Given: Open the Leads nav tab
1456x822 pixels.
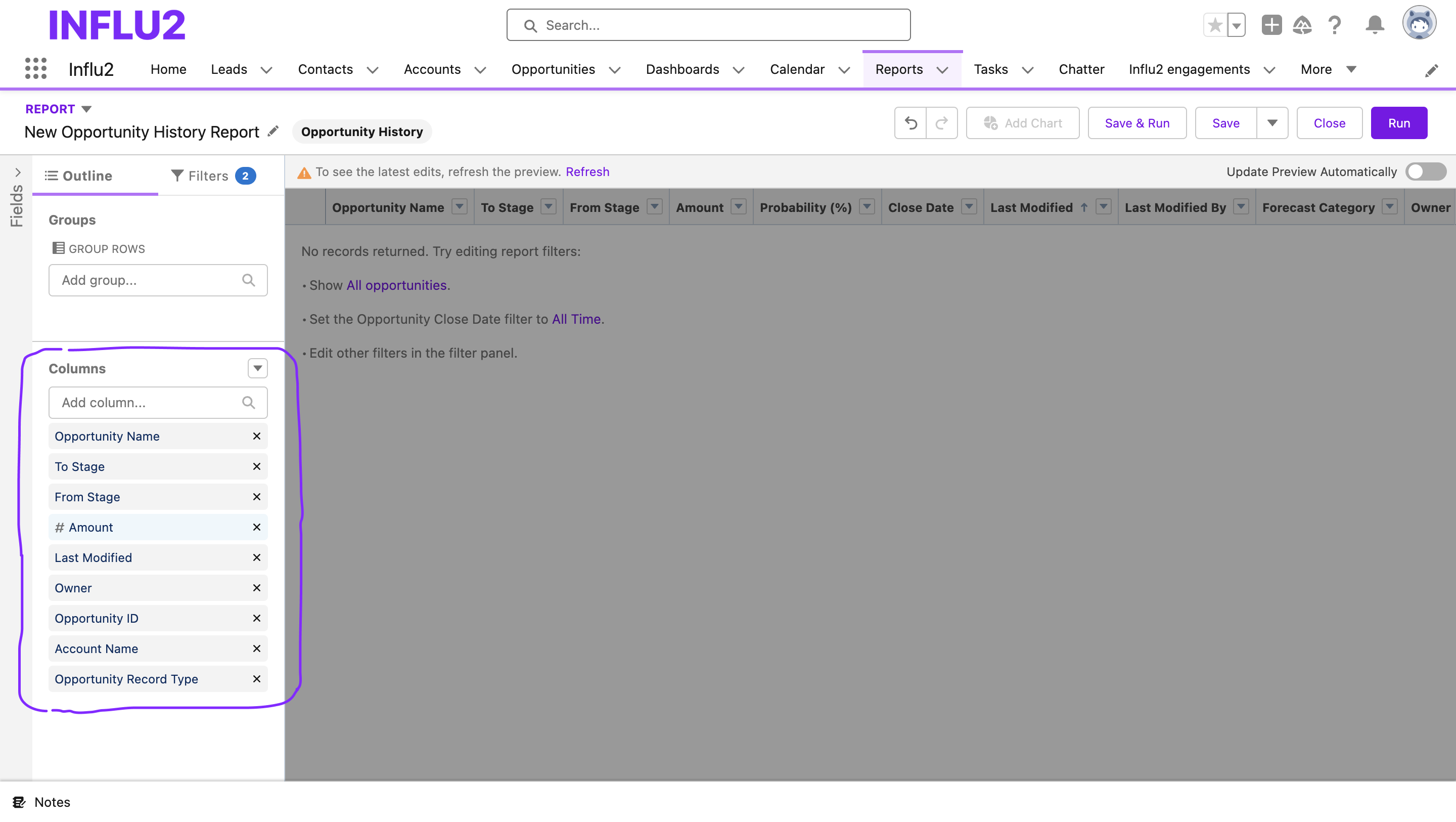Looking at the screenshot, I should point(229,69).
